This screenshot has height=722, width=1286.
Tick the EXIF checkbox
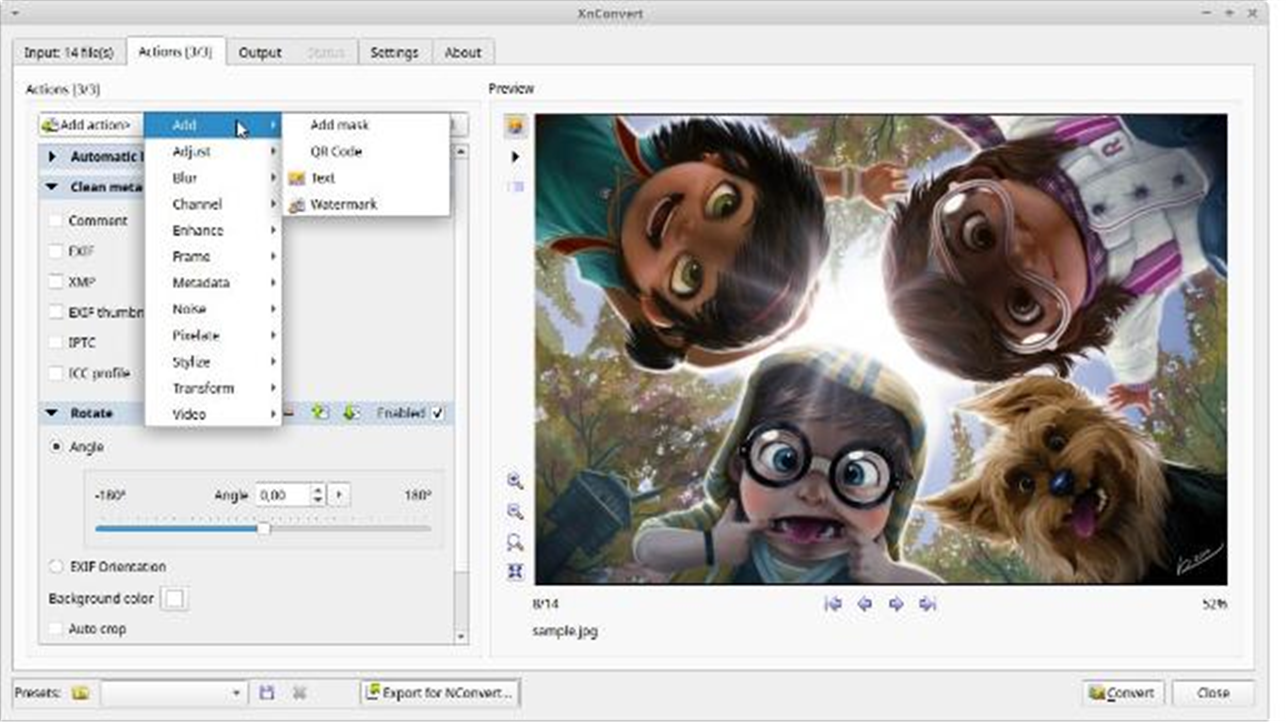tap(56, 251)
